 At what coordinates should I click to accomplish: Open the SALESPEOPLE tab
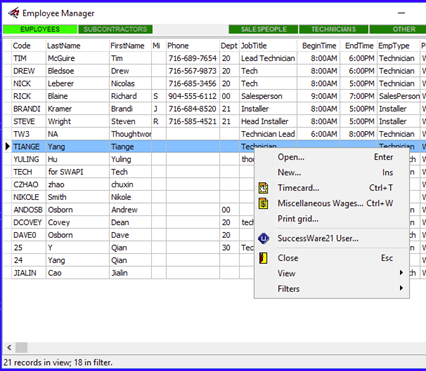pos(263,29)
